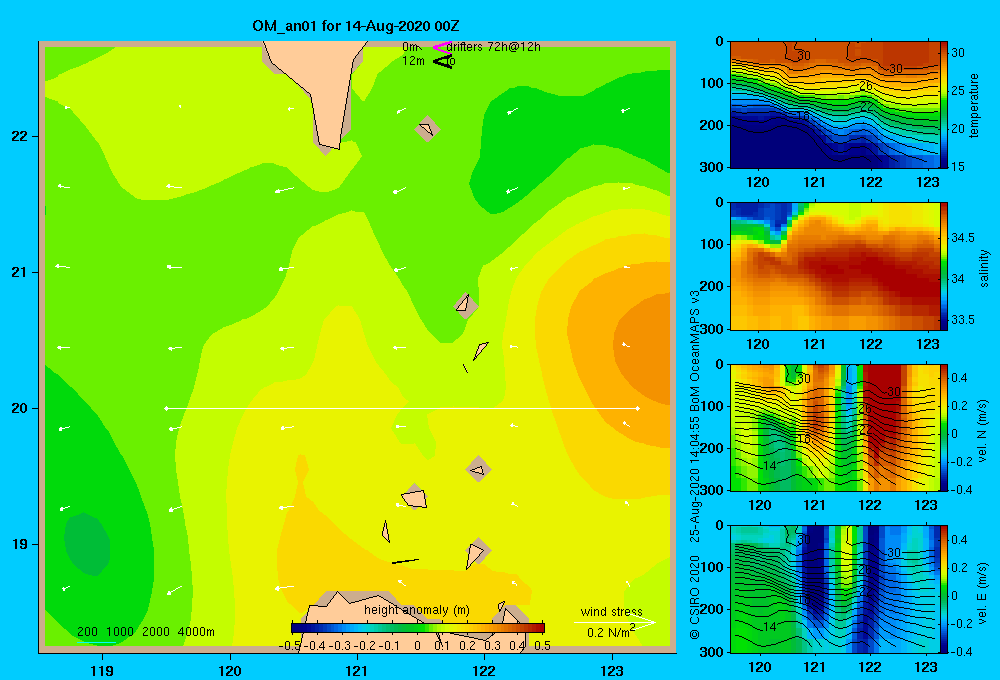1000x680 pixels.
Task: Click the '© CSIRO 2020' copyright text
Action: (x=695, y=596)
